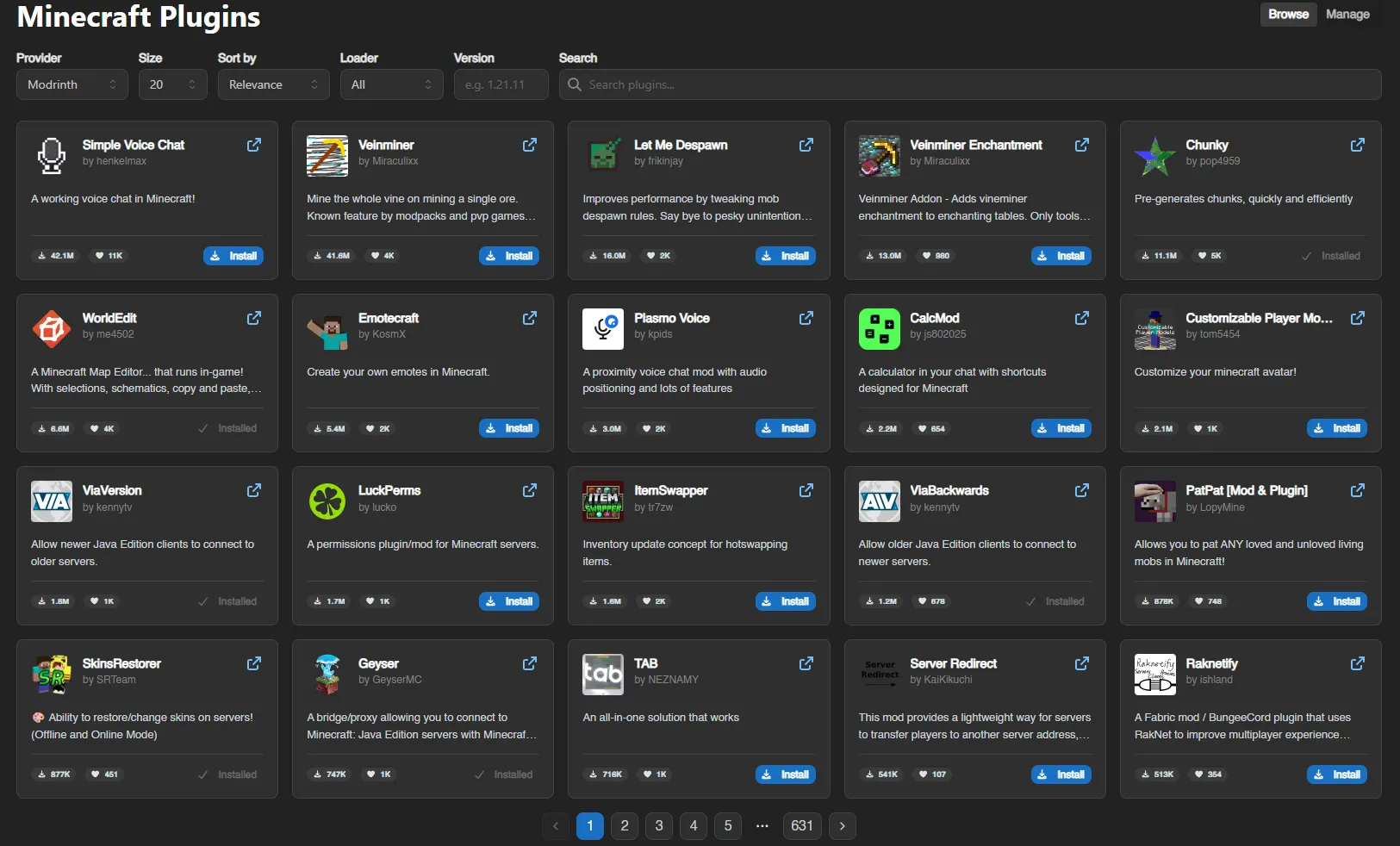Image resolution: width=1400 pixels, height=846 pixels.
Task: Install CalcMod
Action: pos(1061,428)
